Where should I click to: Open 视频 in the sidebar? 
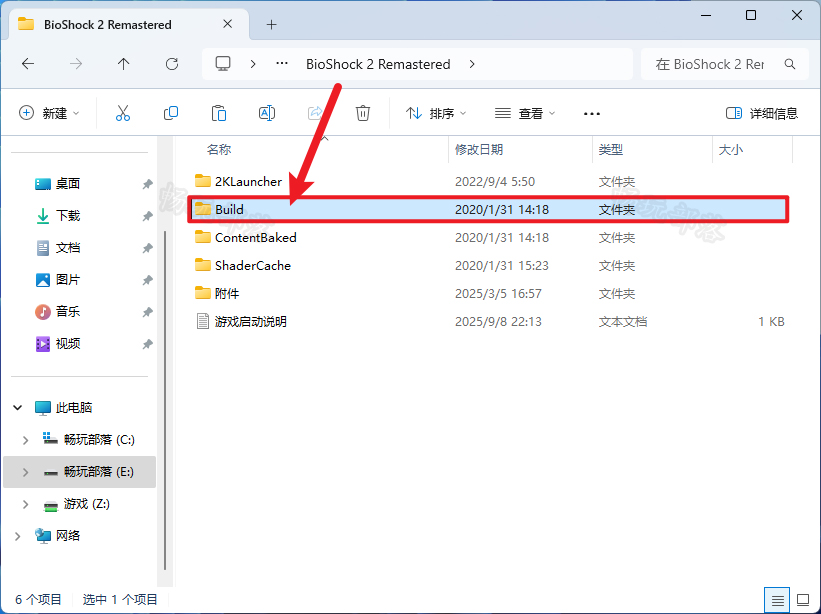[x=68, y=344]
